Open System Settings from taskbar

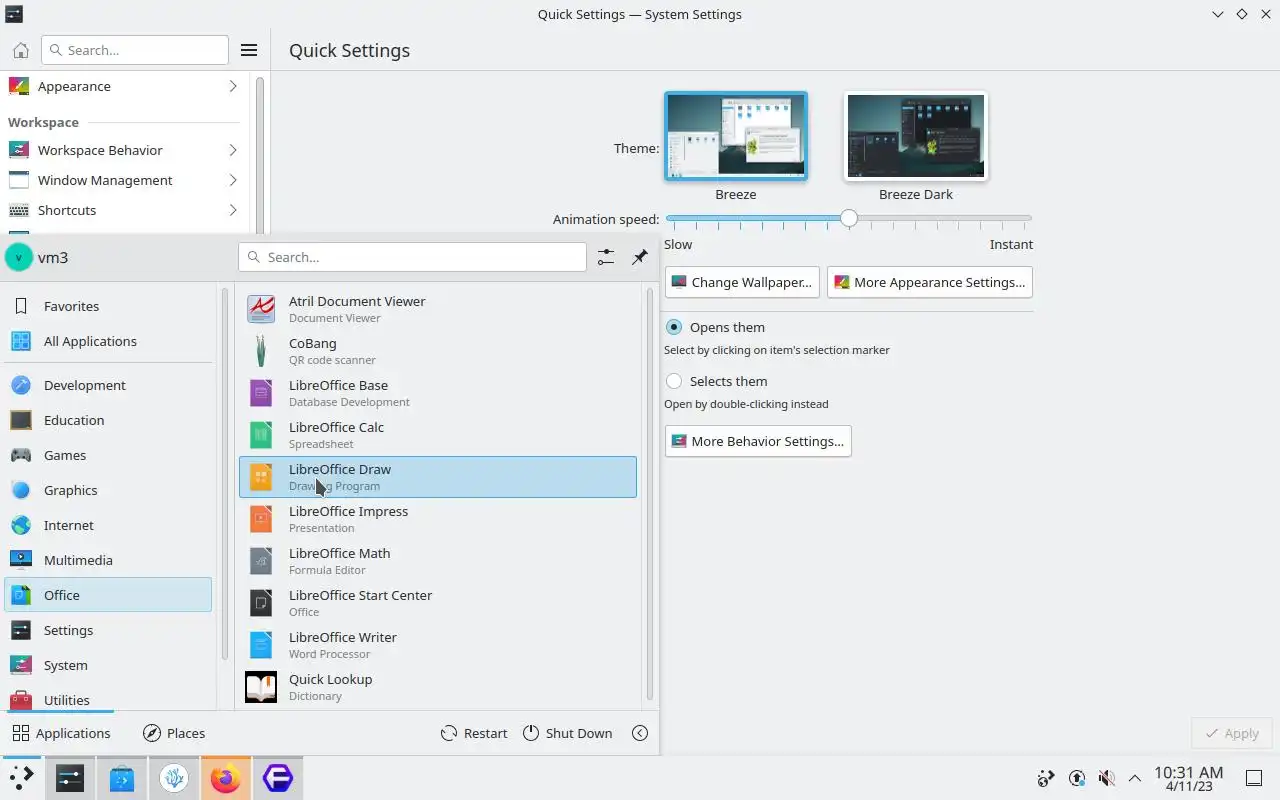(x=70, y=778)
